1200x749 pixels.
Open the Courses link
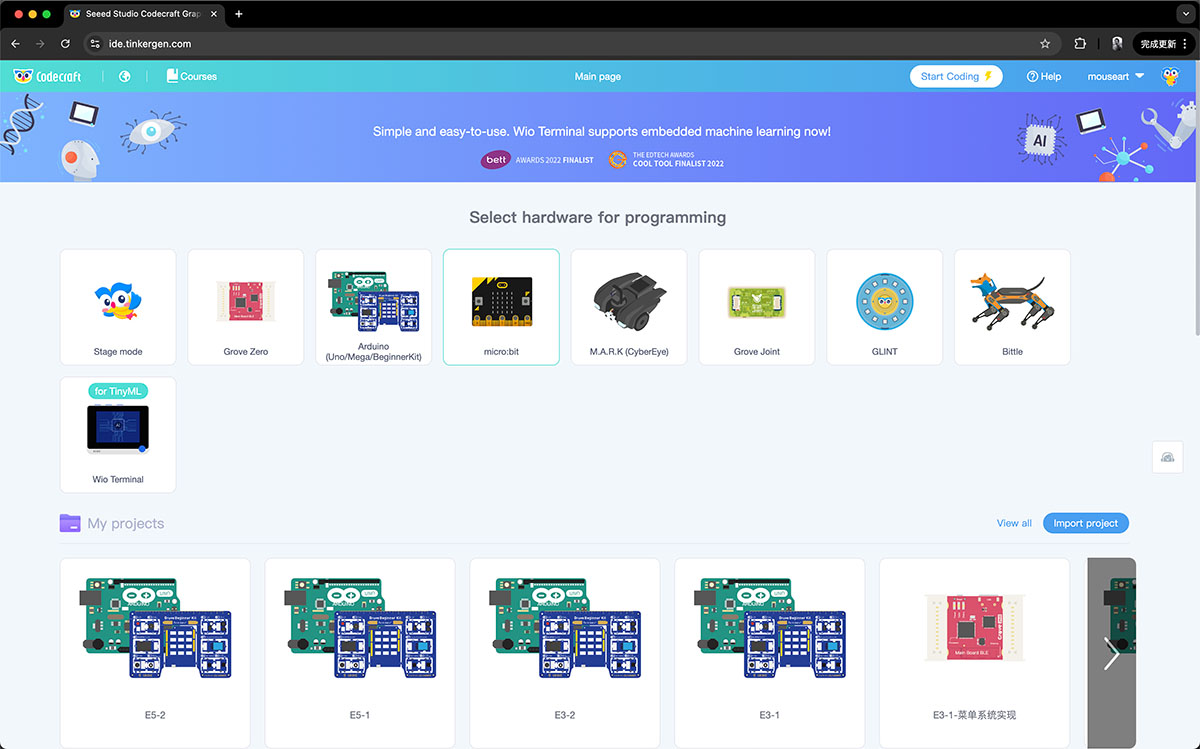pos(191,76)
